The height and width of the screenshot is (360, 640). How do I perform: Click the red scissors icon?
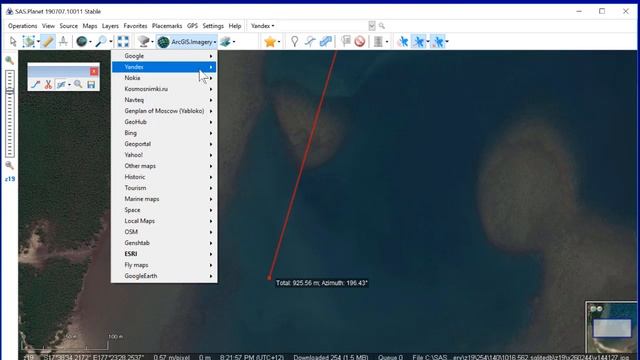[x=48, y=84]
